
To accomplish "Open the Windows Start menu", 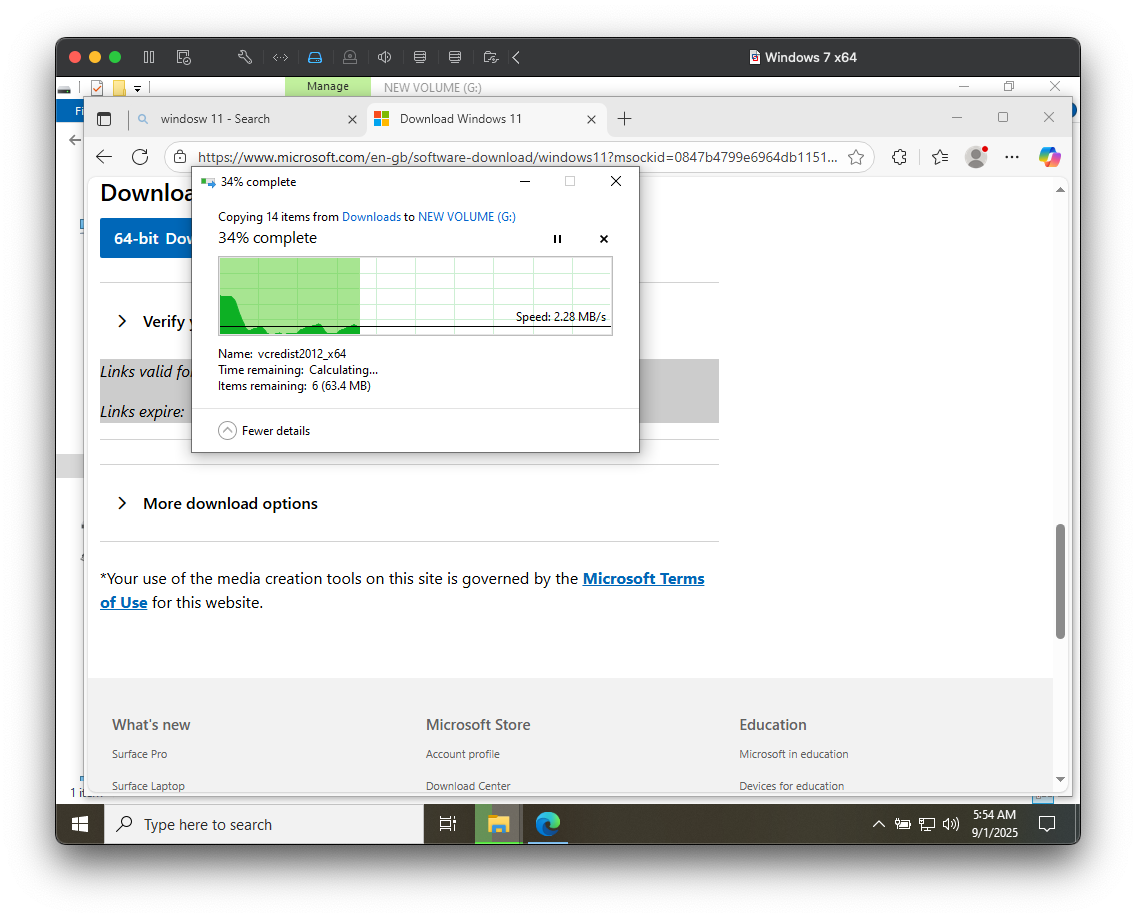I will point(80,824).
